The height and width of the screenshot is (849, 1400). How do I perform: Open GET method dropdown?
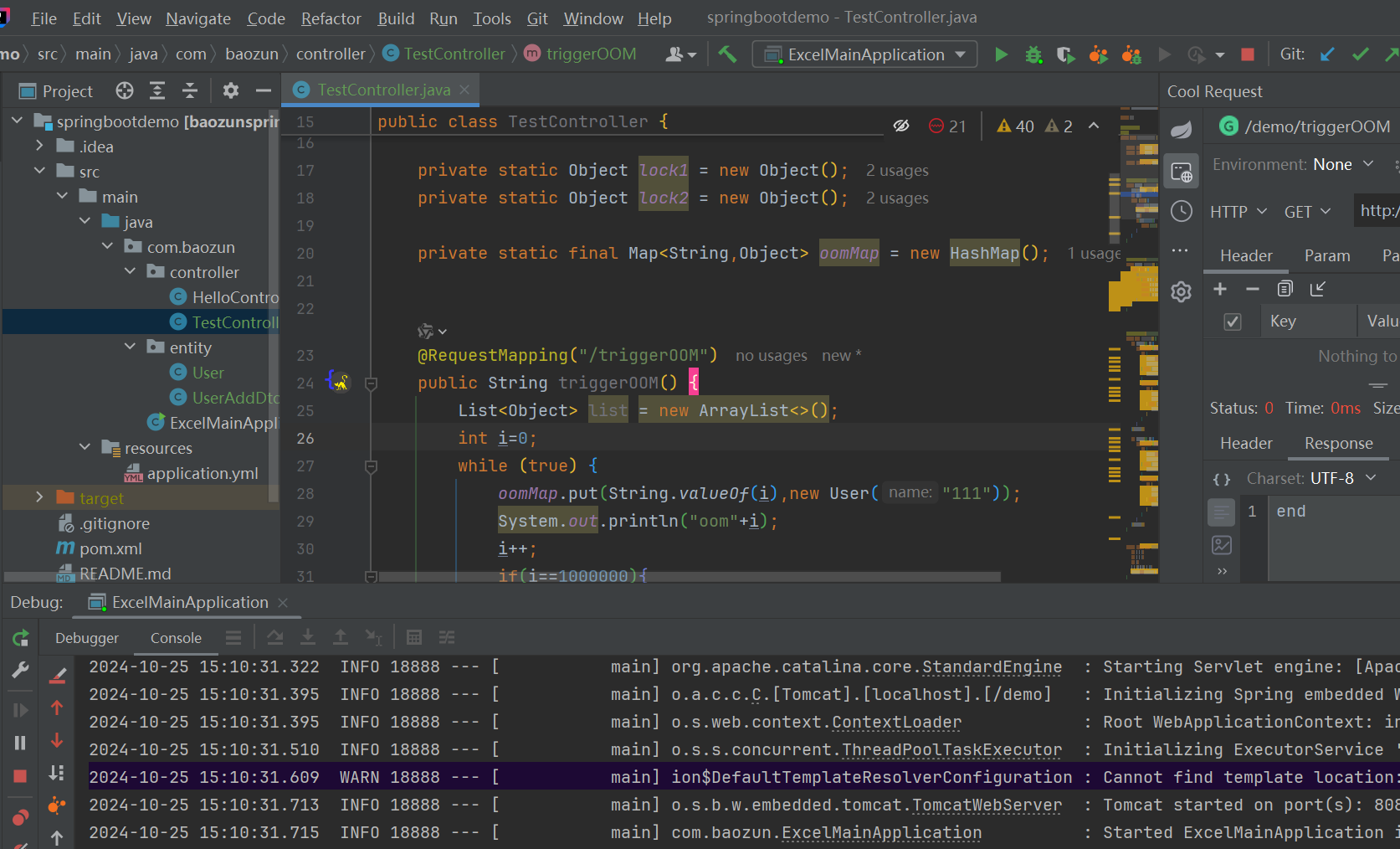[x=1307, y=212]
